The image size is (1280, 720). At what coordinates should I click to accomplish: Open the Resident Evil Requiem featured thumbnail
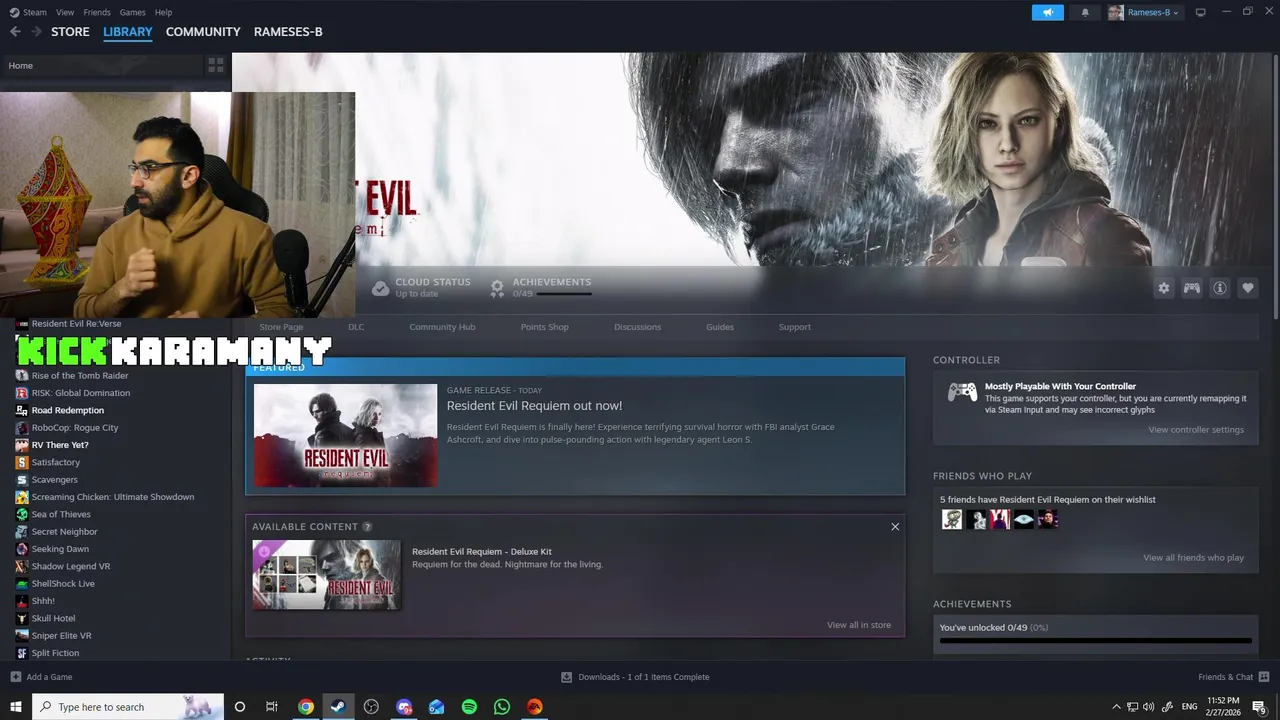pos(345,435)
